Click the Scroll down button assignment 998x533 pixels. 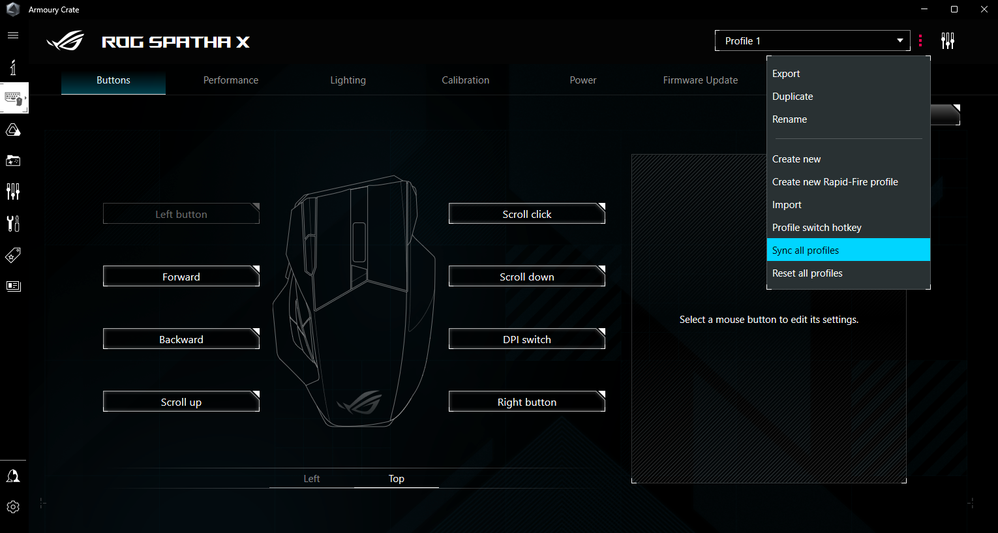(527, 277)
